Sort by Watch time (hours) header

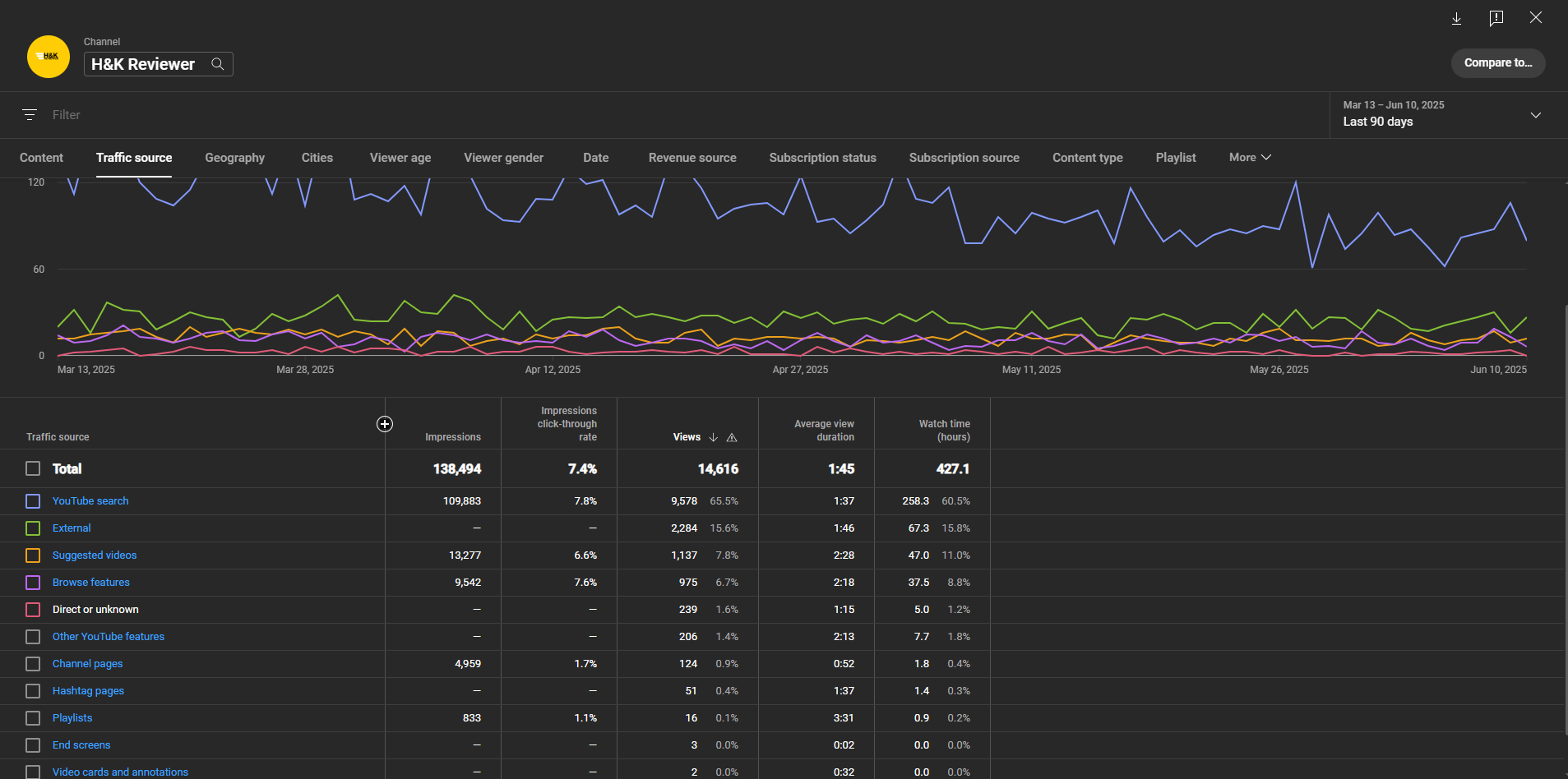[x=945, y=431]
